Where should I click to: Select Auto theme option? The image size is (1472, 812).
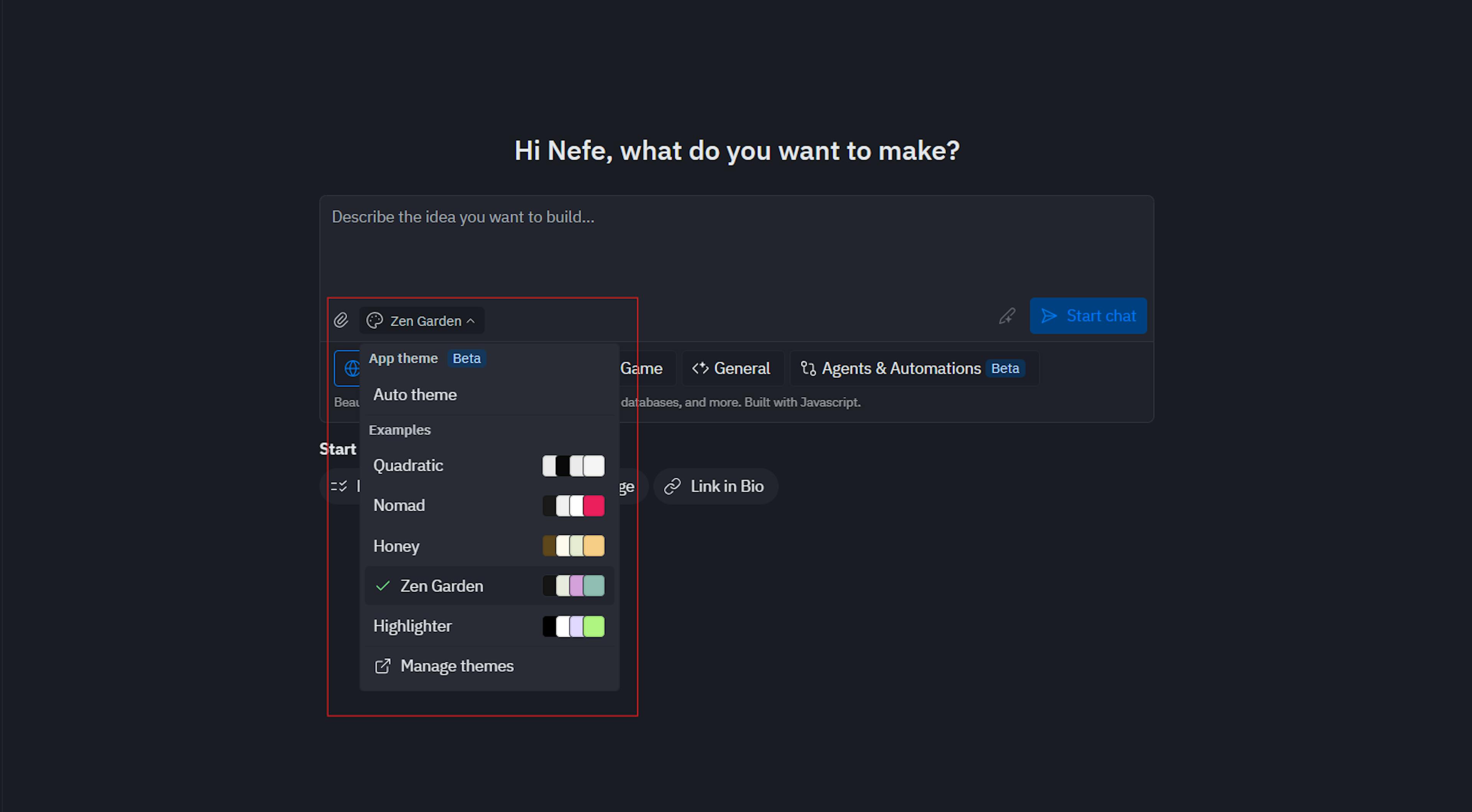(415, 395)
